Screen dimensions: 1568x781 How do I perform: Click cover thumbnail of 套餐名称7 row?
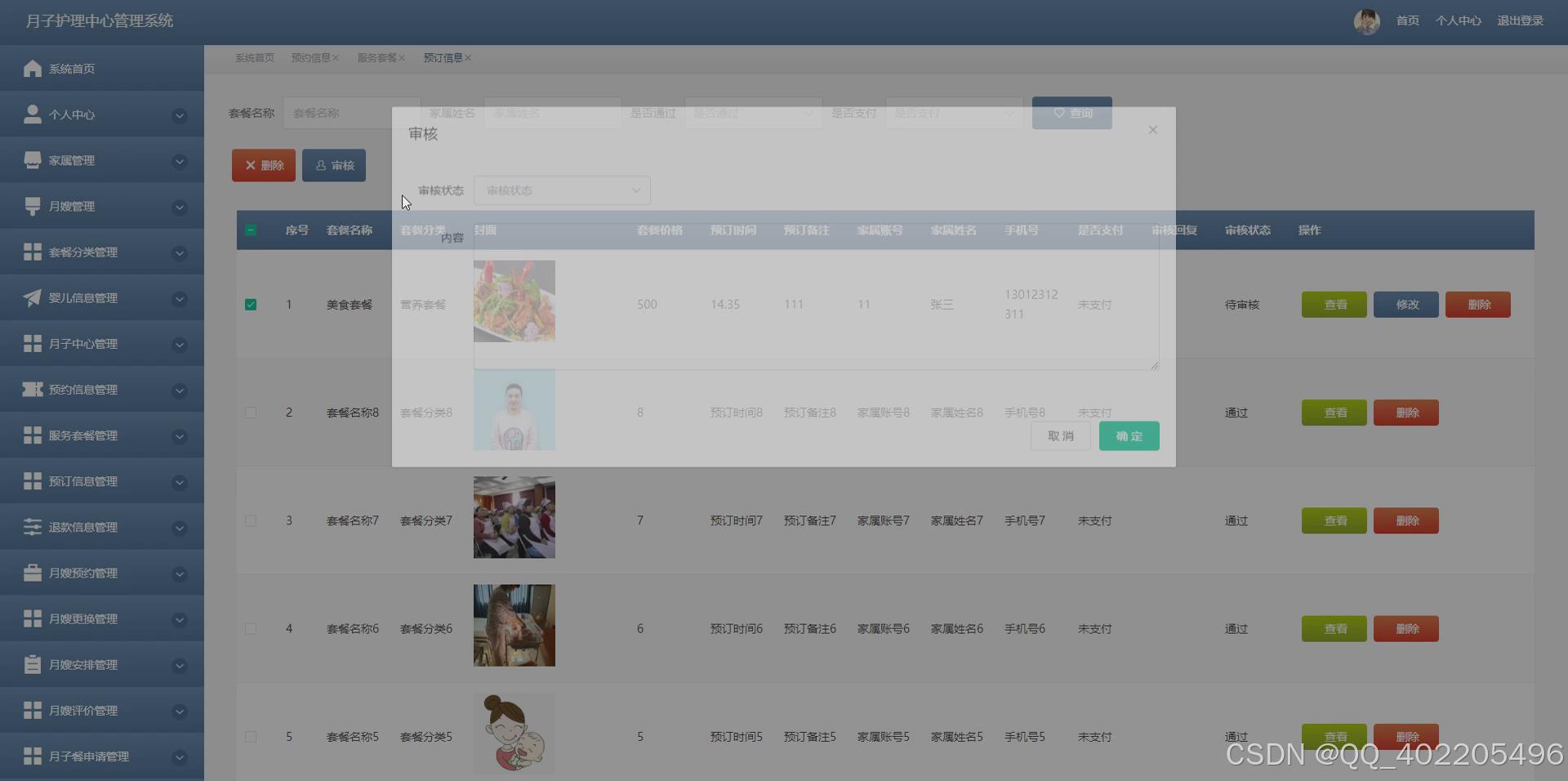[x=514, y=518]
